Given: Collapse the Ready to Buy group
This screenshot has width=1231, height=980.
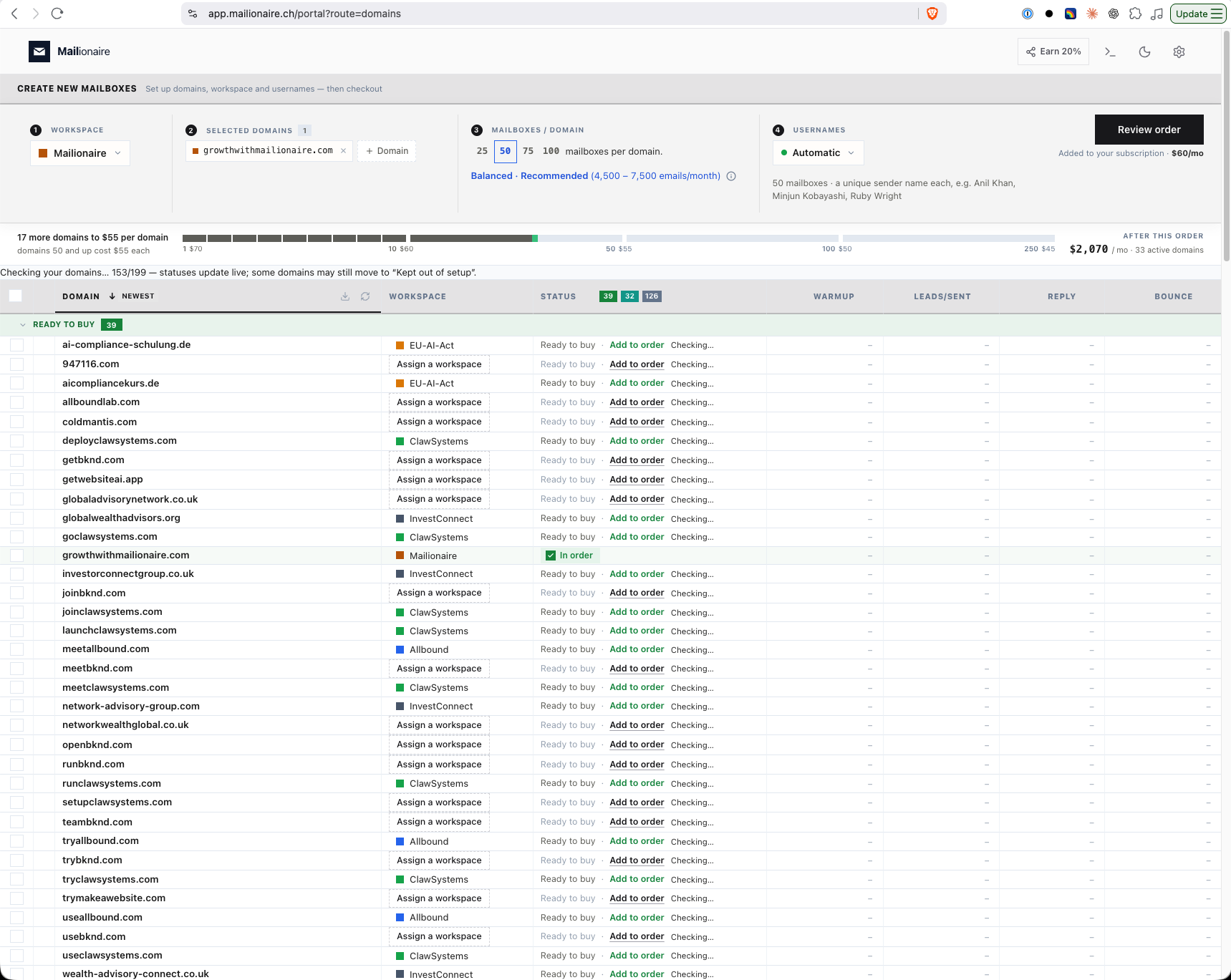Looking at the screenshot, I should [x=23, y=325].
